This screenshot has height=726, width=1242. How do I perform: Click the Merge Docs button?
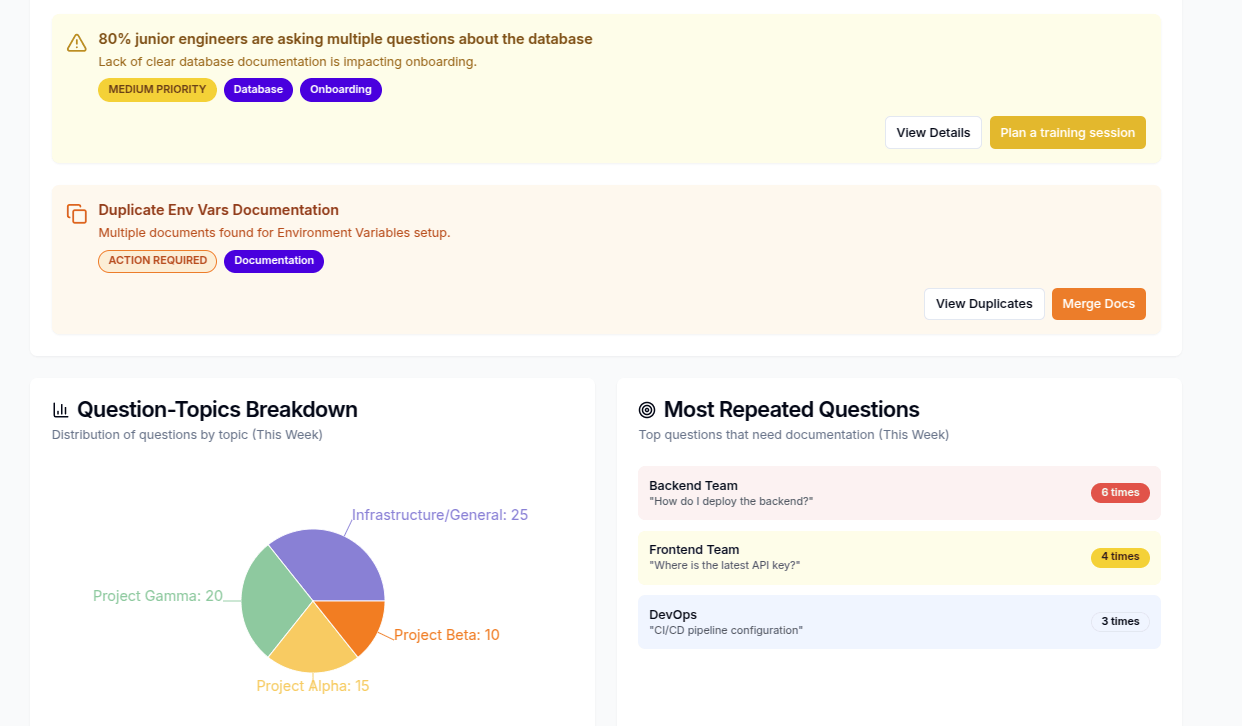pyautogui.click(x=1098, y=303)
